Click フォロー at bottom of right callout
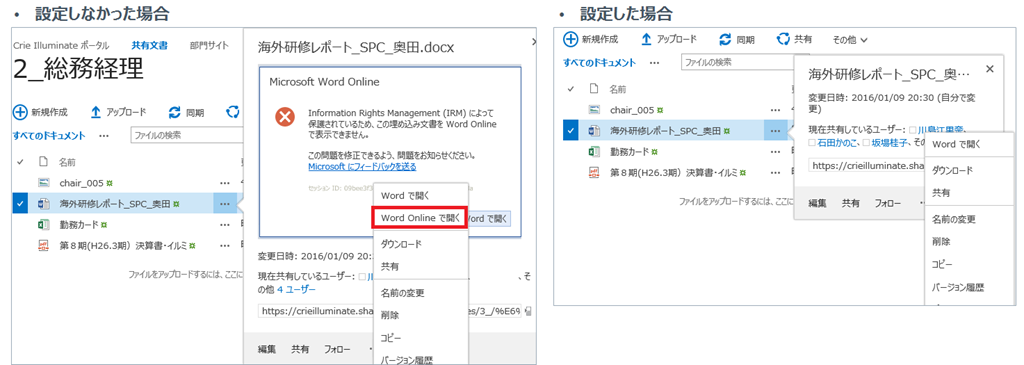 (888, 203)
